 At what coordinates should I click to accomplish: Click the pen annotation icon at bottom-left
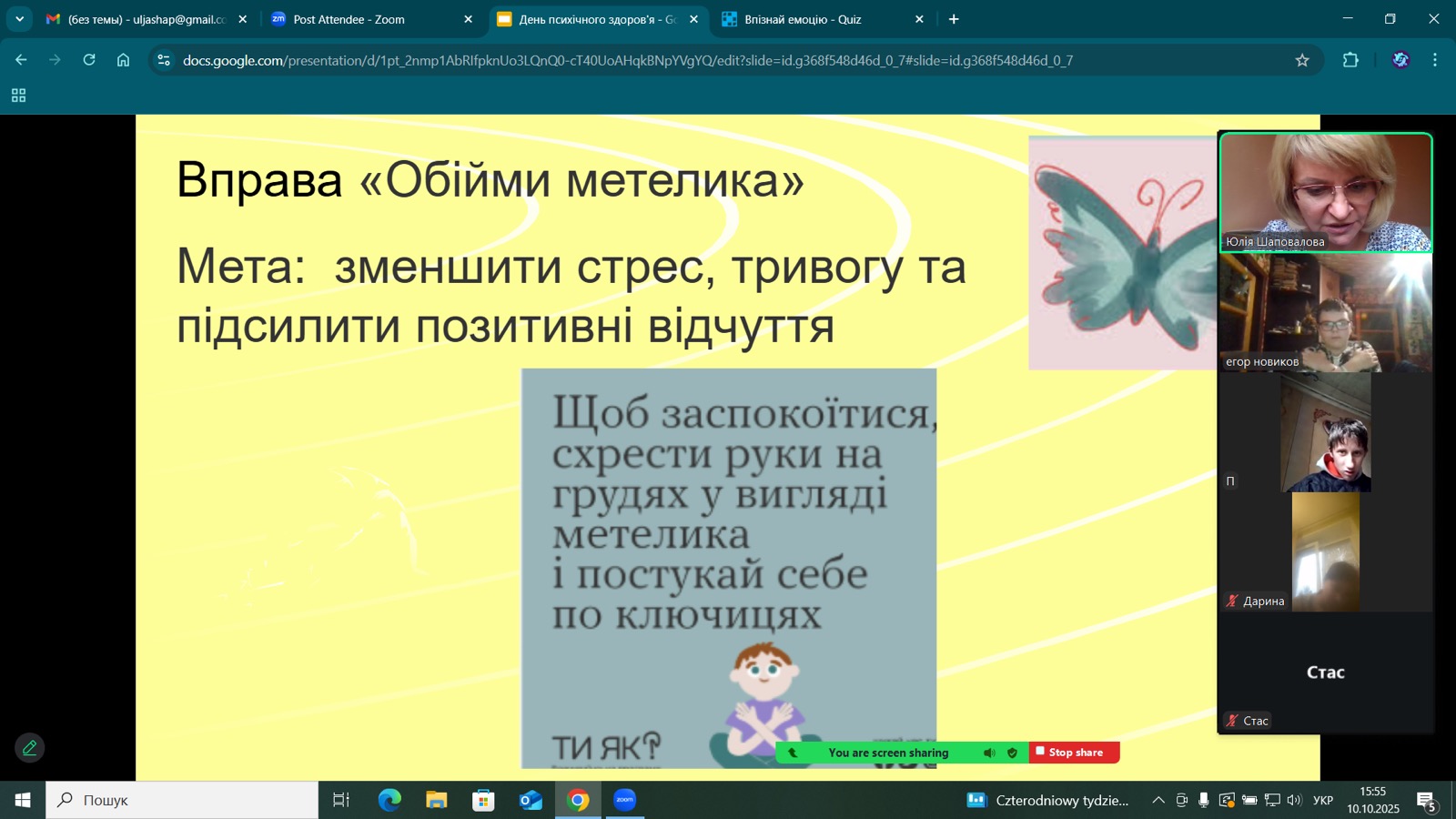(29, 748)
